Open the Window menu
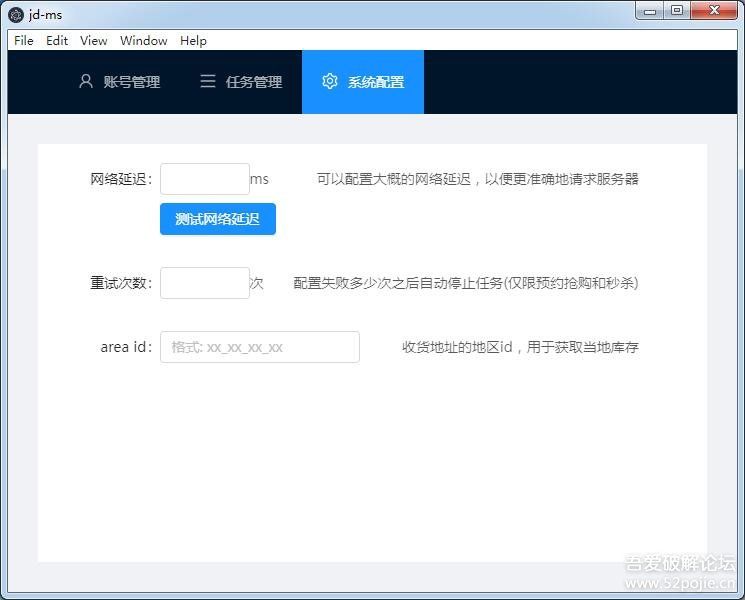 pyautogui.click(x=144, y=41)
